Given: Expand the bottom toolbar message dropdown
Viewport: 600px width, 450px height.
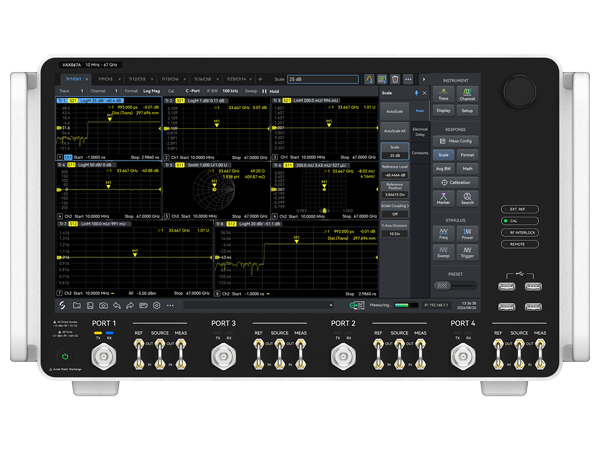Looking at the screenshot, I should tap(331, 305).
